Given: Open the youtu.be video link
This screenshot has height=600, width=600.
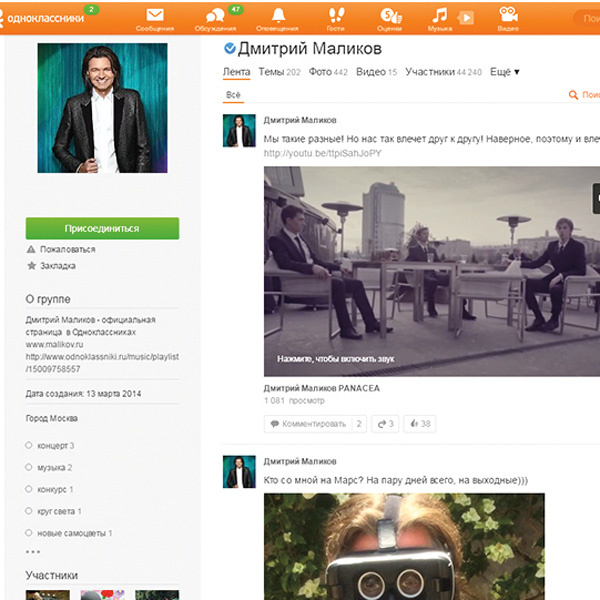Looking at the screenshot, I should pos(322,153).
